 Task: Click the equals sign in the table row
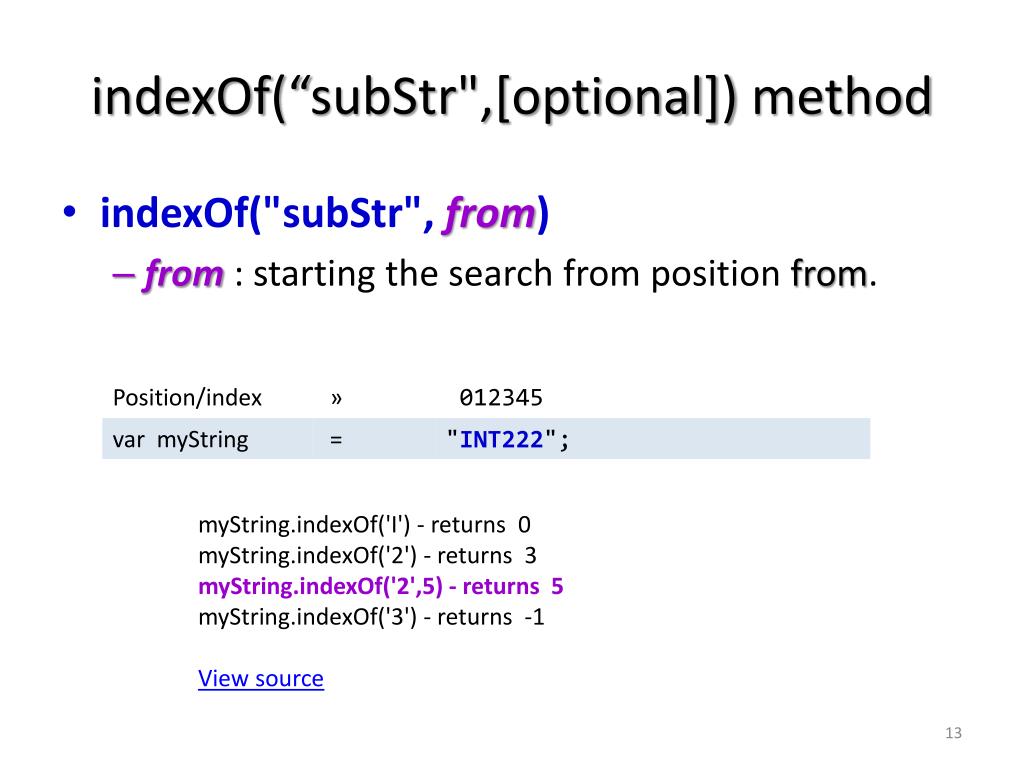336,441
